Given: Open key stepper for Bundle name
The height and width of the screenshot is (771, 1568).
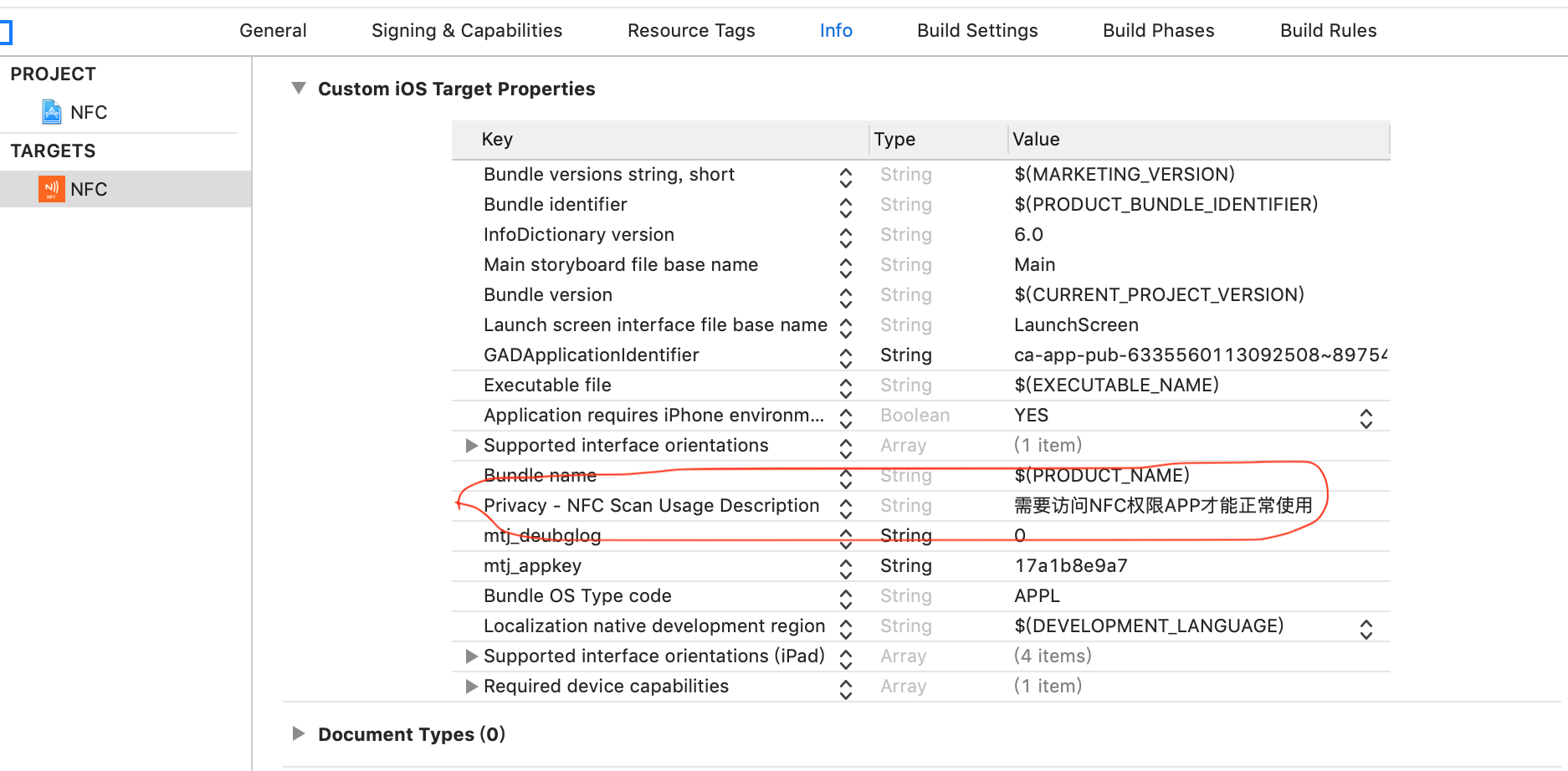Looking at the screenshot, I should pos(846,478).
